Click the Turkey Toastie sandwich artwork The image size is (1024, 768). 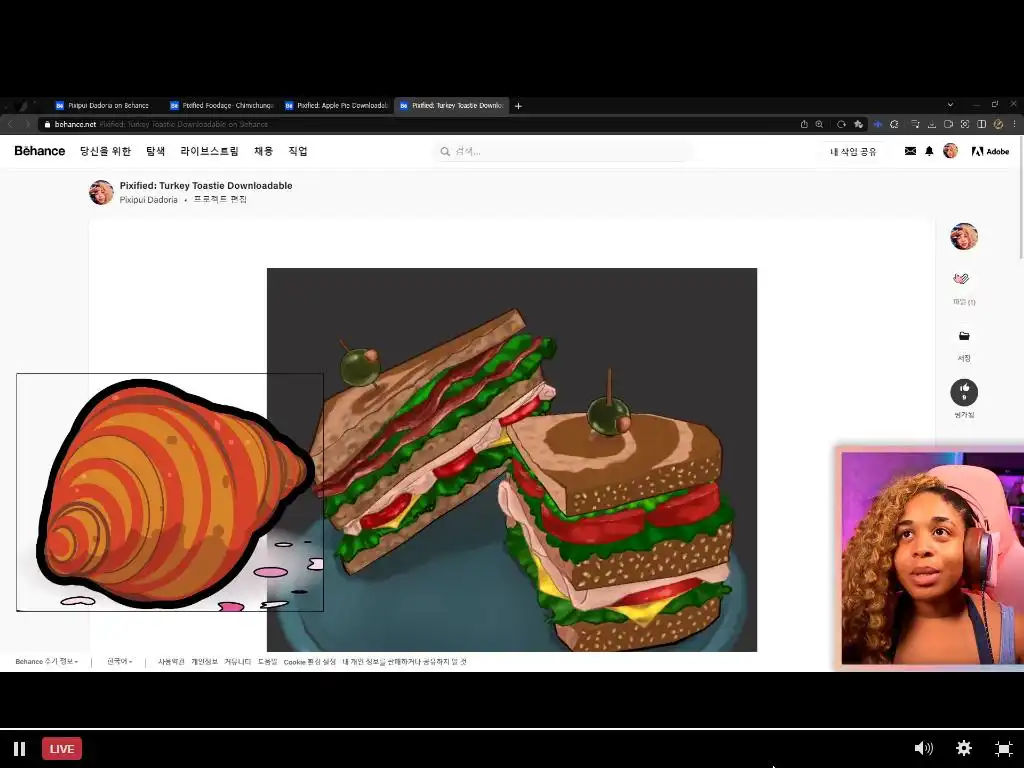point(512,460)
